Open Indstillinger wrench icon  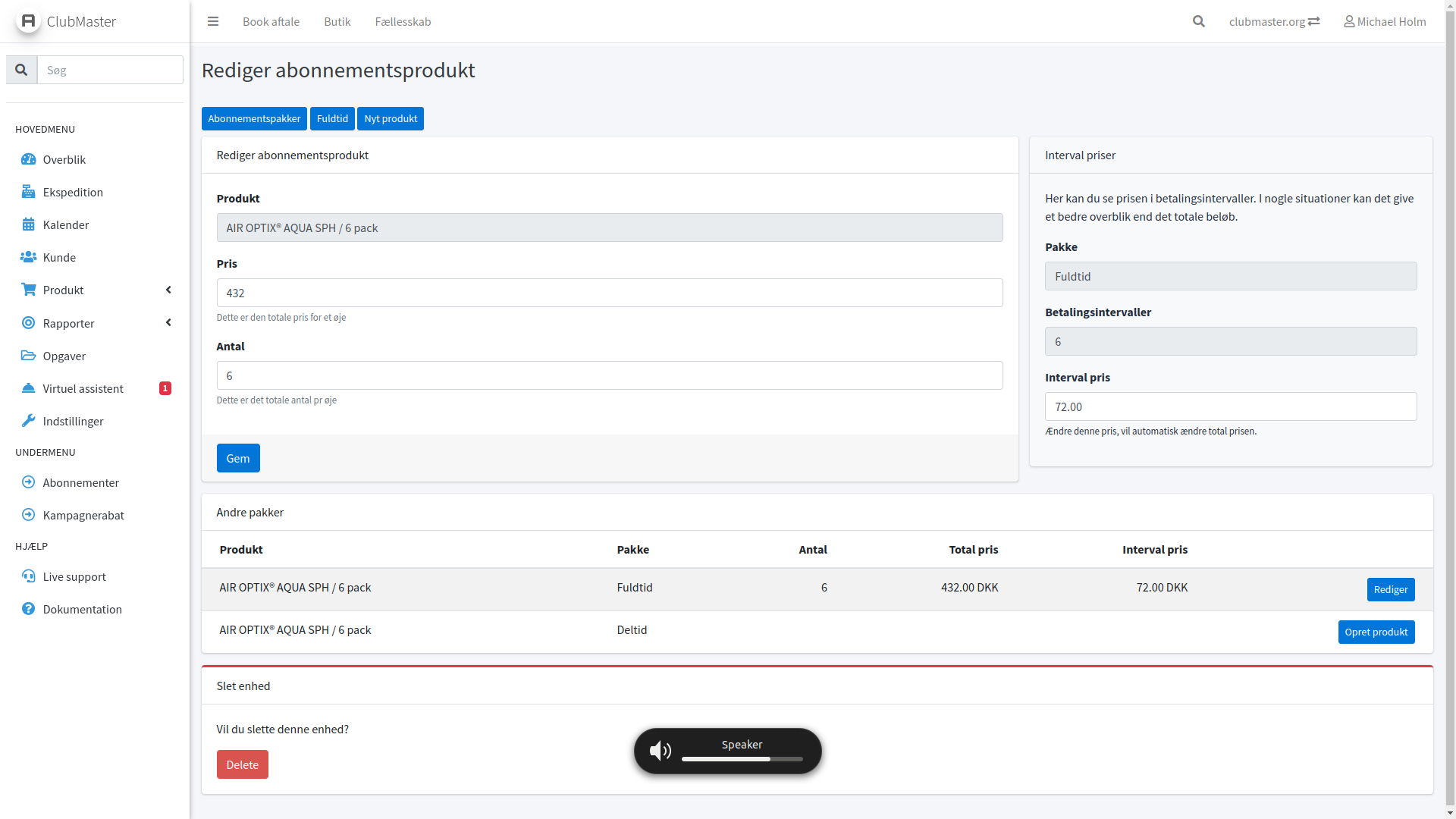tap(28, 421)
